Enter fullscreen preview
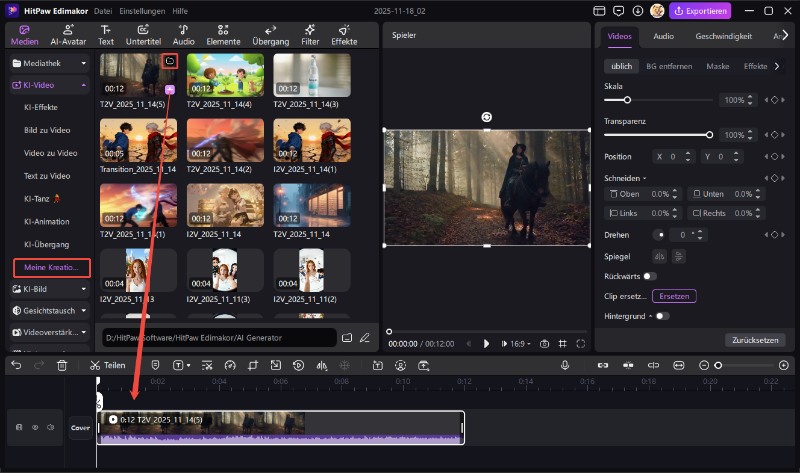This screenshot has width=800, height=473. [581, 344]
